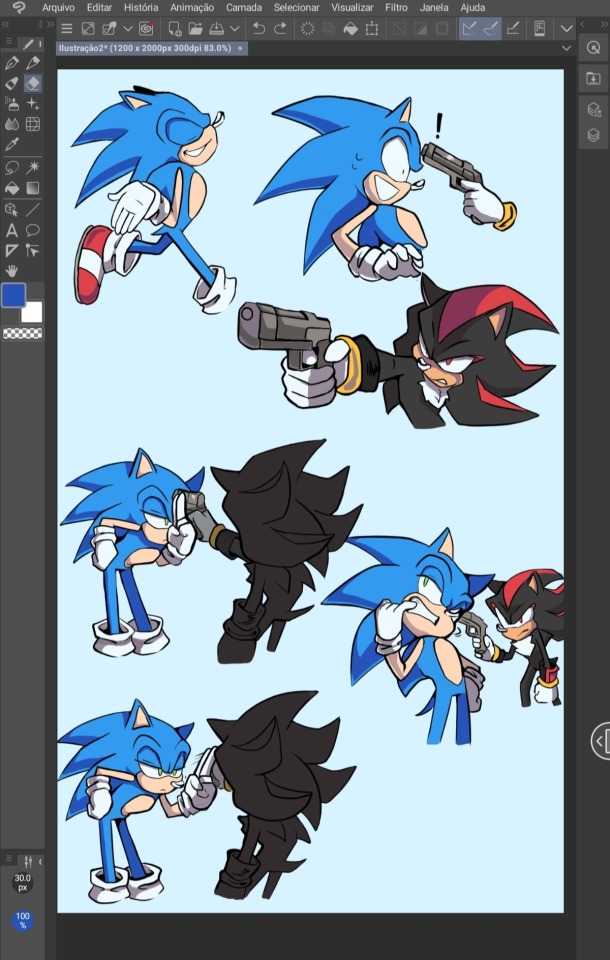610x960 pixels.
Task: Select the Blend tool
Action: (12, 124)
